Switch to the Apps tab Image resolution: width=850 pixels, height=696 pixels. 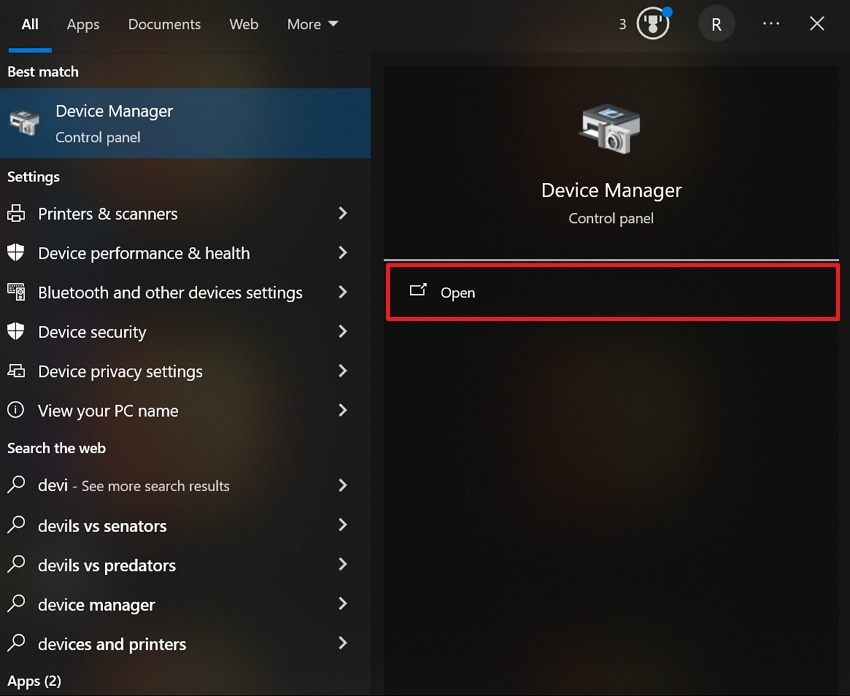[83, 23]
